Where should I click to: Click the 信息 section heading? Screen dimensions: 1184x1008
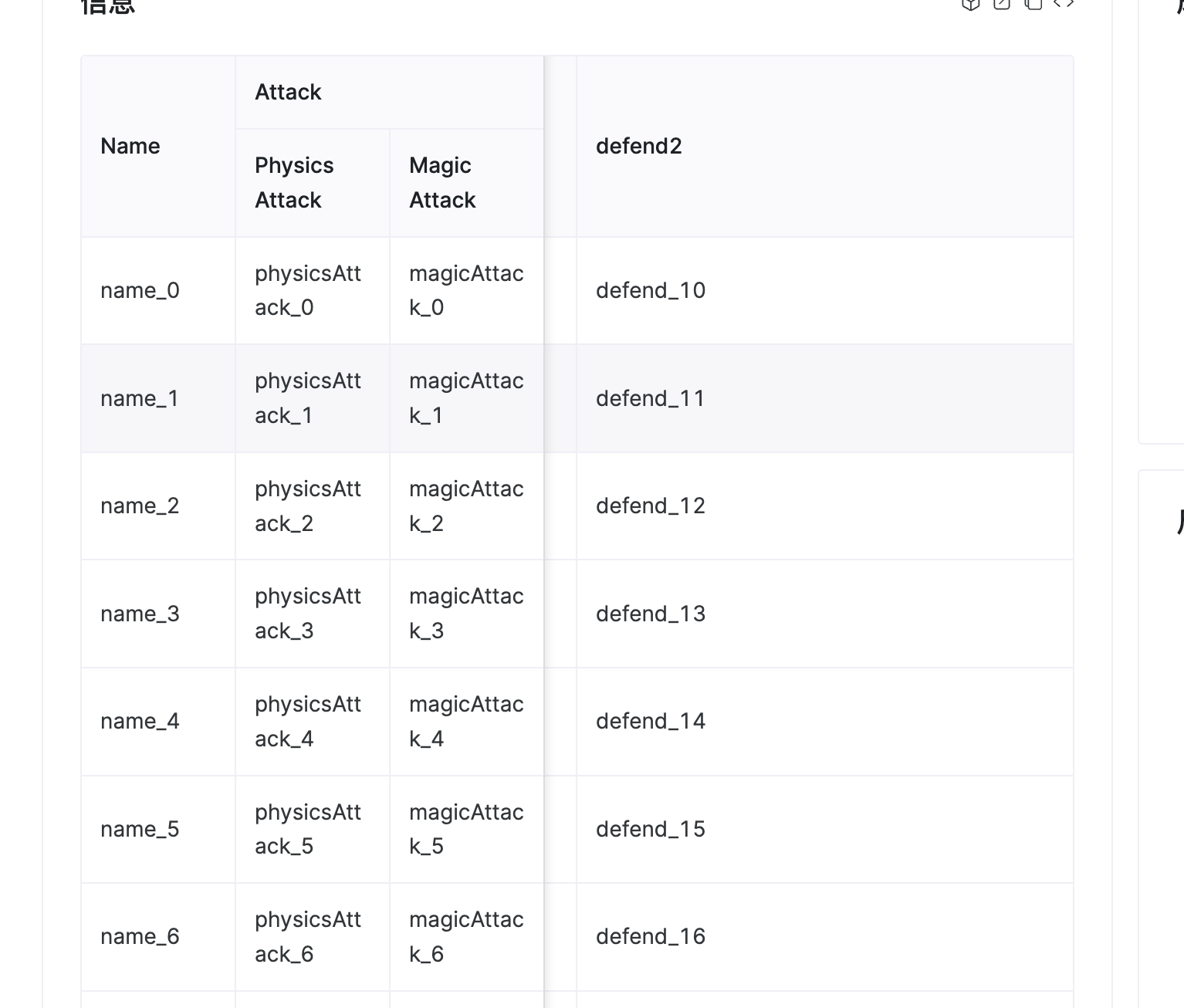108,6
